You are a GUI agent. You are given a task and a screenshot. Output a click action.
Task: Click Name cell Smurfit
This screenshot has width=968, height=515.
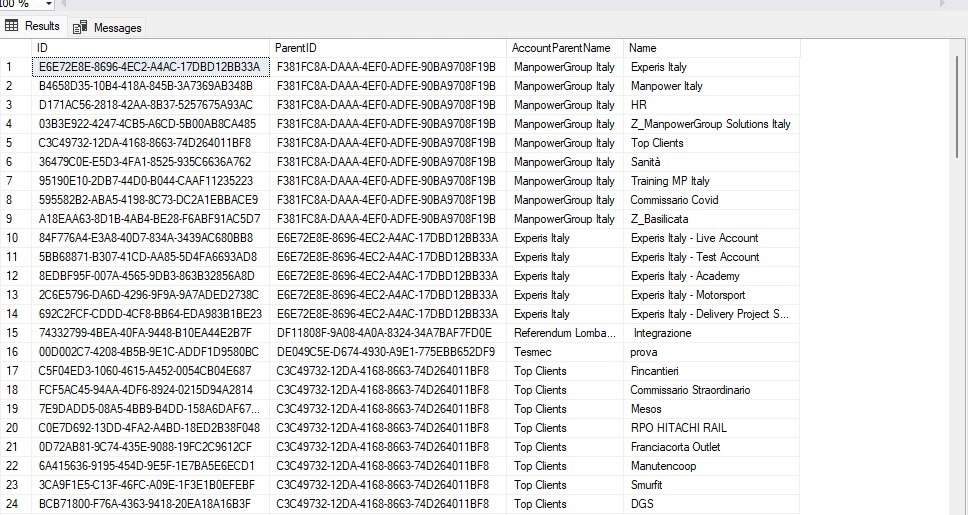pos(712,485)
